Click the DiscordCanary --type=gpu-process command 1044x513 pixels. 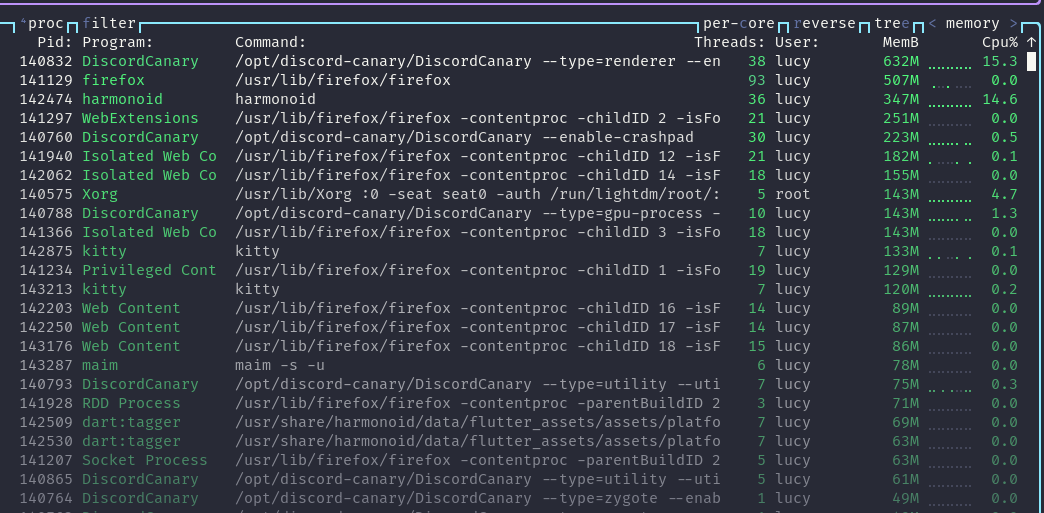click(x=477, y=213)
